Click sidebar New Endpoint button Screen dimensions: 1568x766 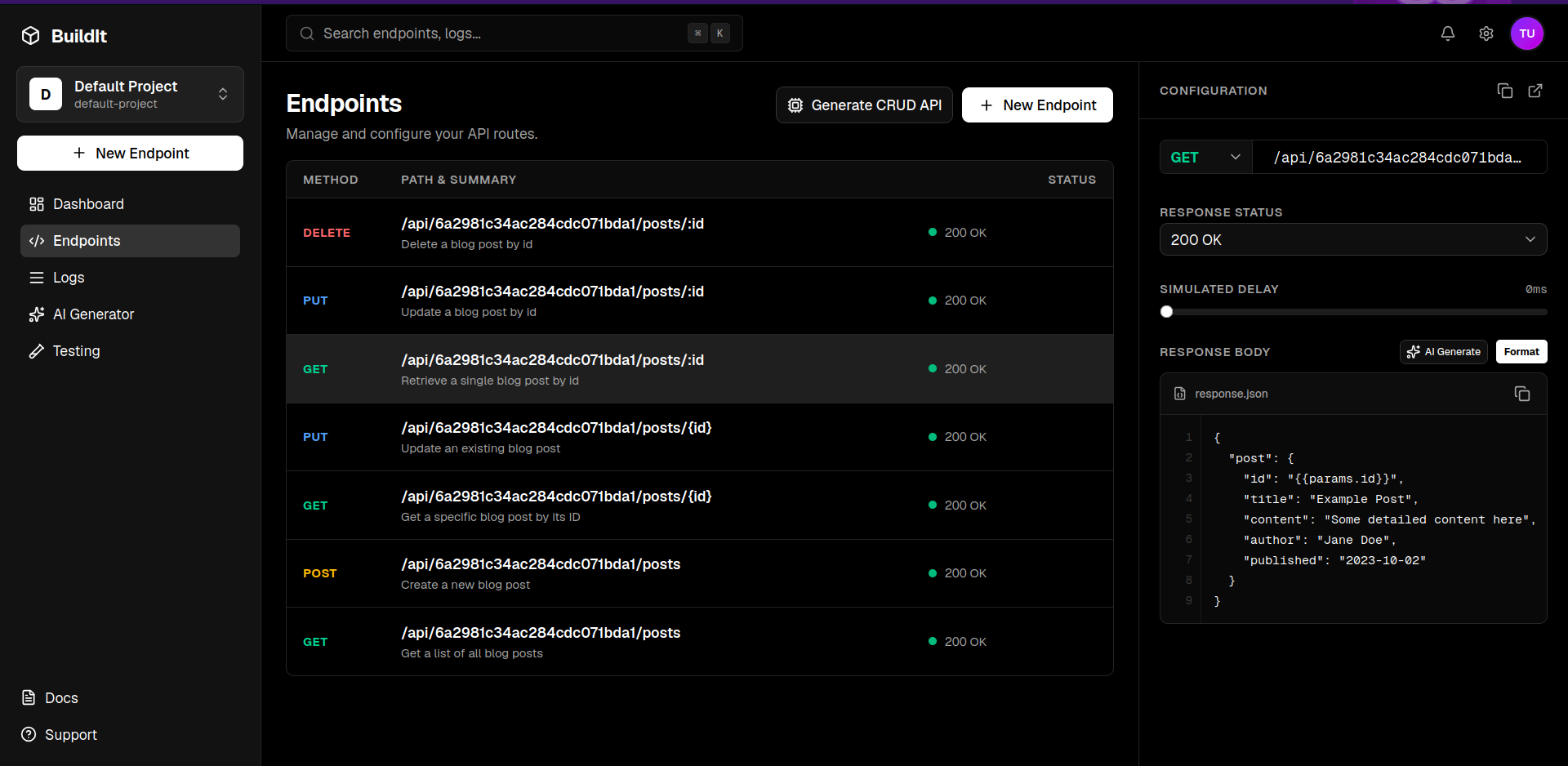130,154
